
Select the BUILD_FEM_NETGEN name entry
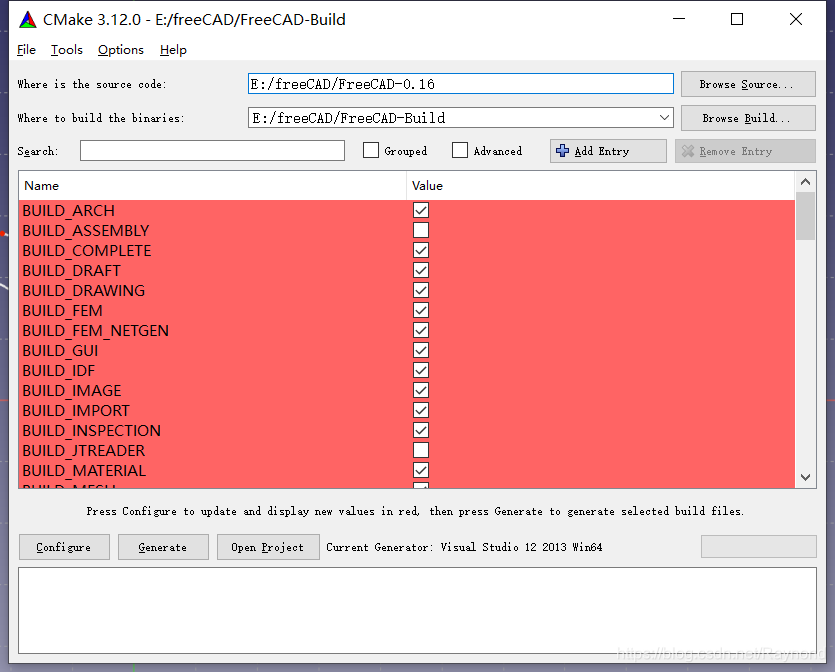(95, 331)
